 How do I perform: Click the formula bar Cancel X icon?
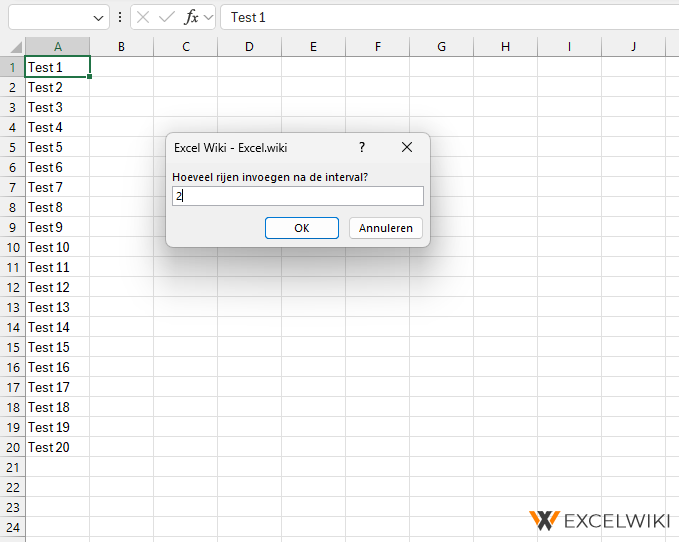click(144, 17)
